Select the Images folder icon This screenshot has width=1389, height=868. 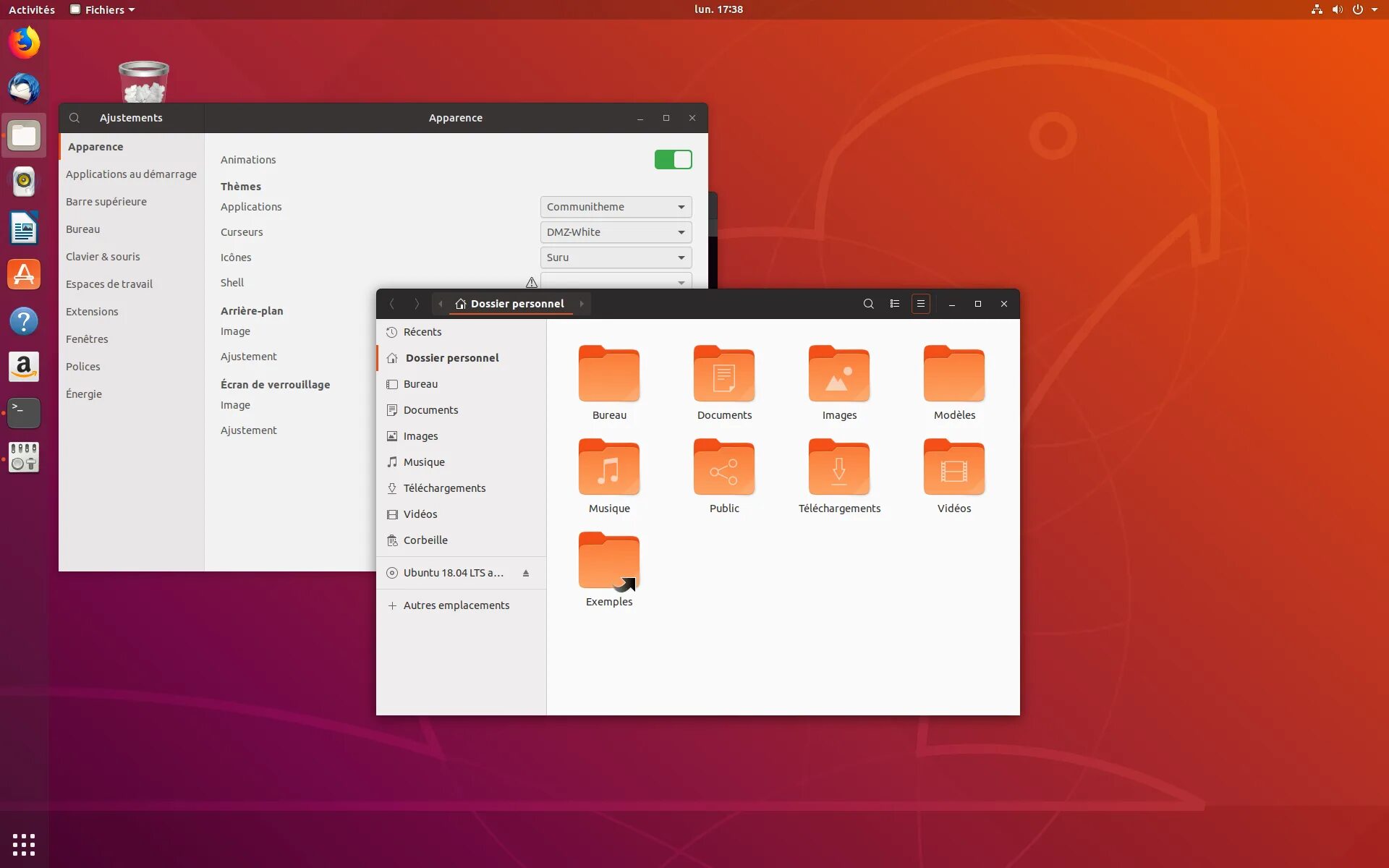click(839, 375)
